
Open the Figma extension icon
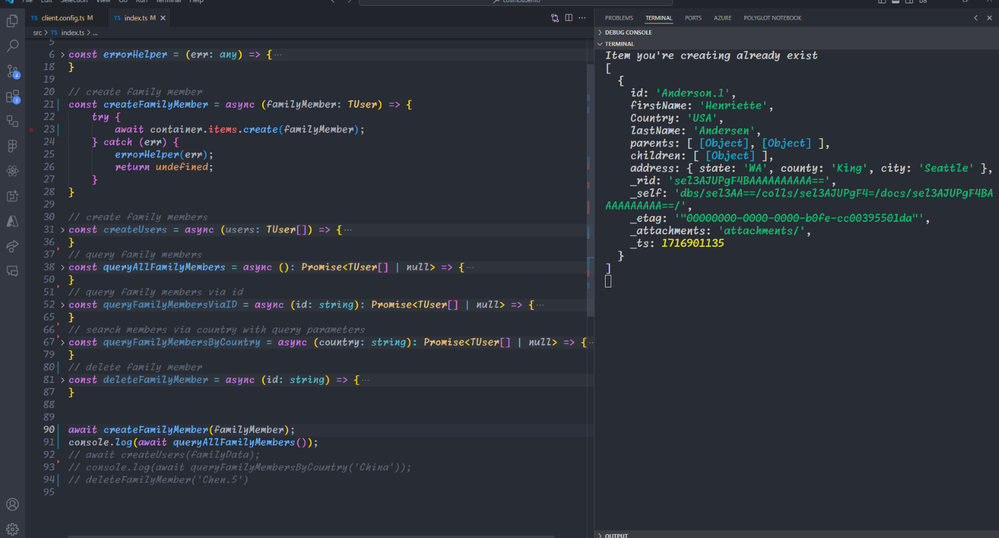(x=12, y=146)
